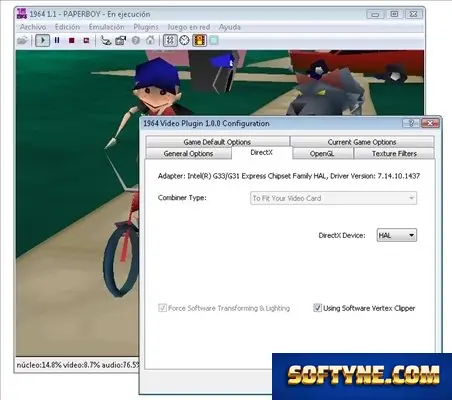
Task: Open the controller plugin settings icon
Action: [106, 41]
